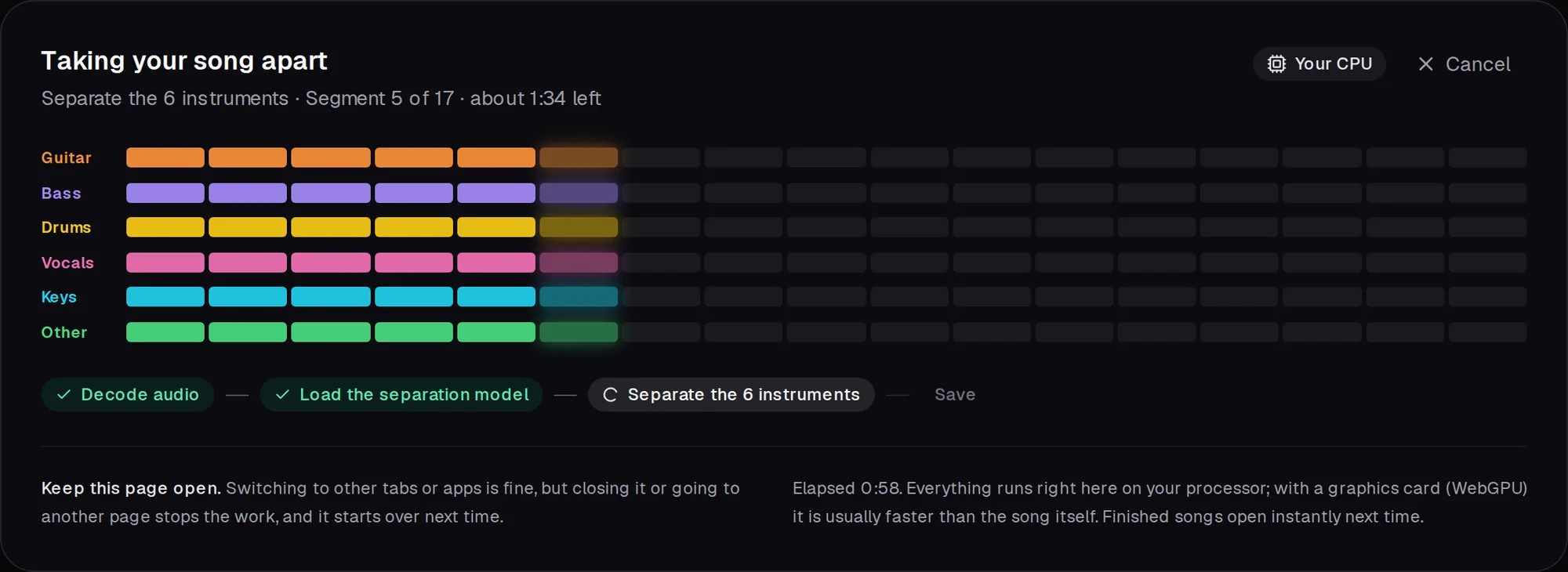Click the dimmed in-progress Bass segment

(x=579, y=193)
